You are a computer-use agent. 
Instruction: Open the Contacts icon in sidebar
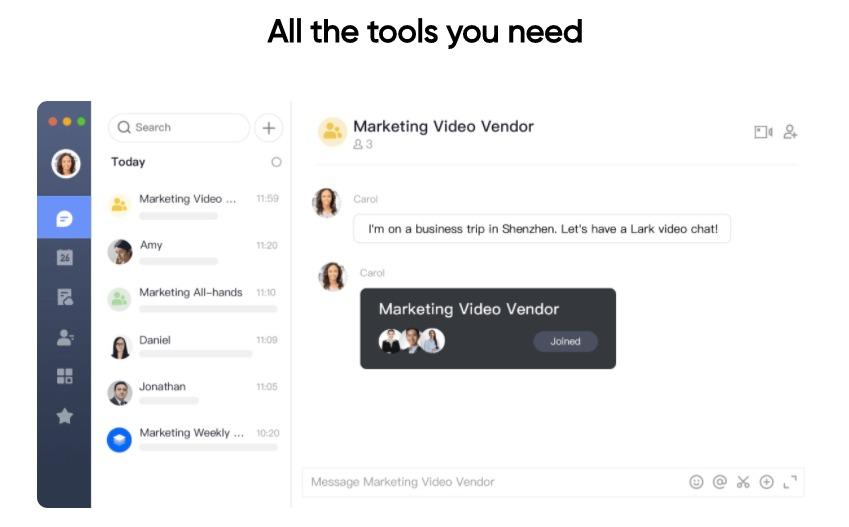point(64,337)
